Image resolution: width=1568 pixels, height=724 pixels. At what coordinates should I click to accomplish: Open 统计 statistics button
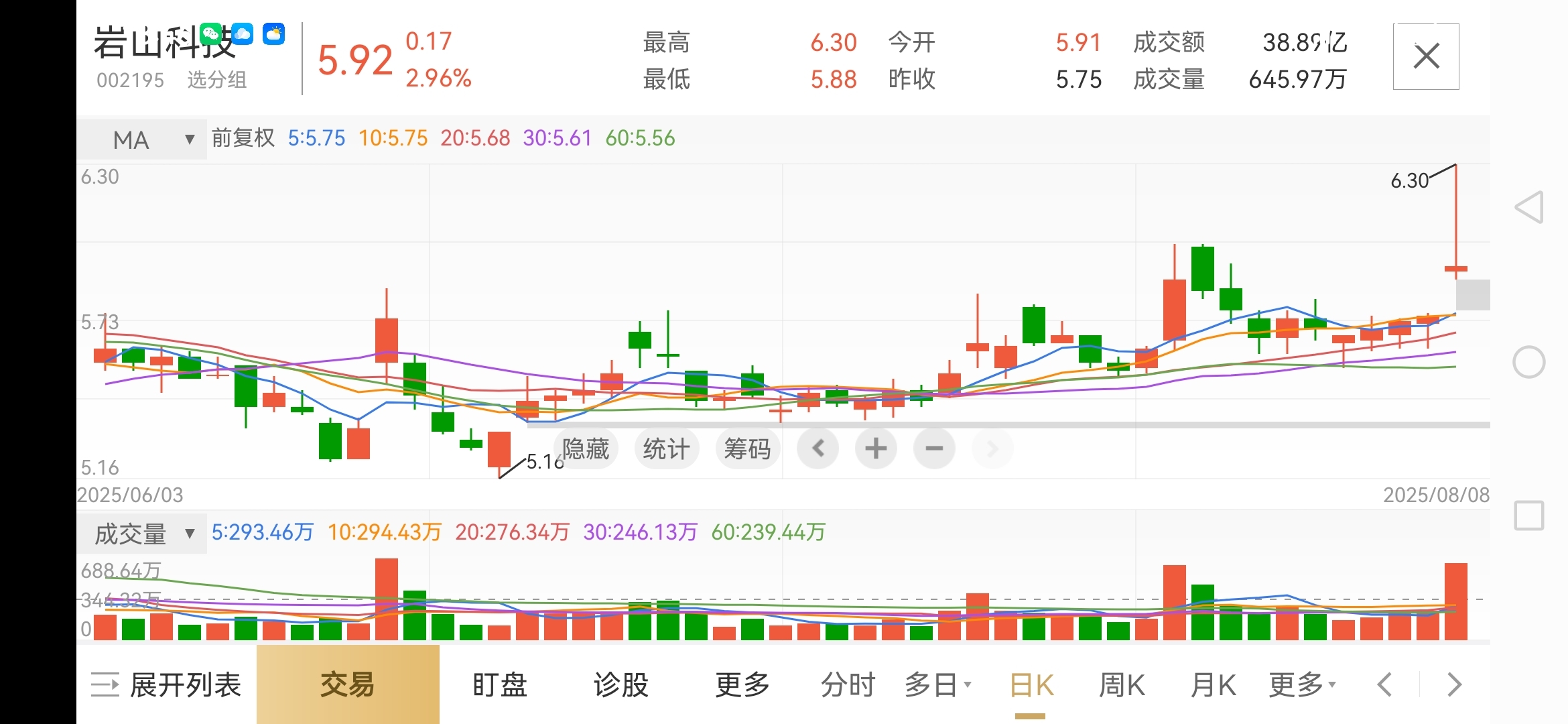click(x=666, y=448)
